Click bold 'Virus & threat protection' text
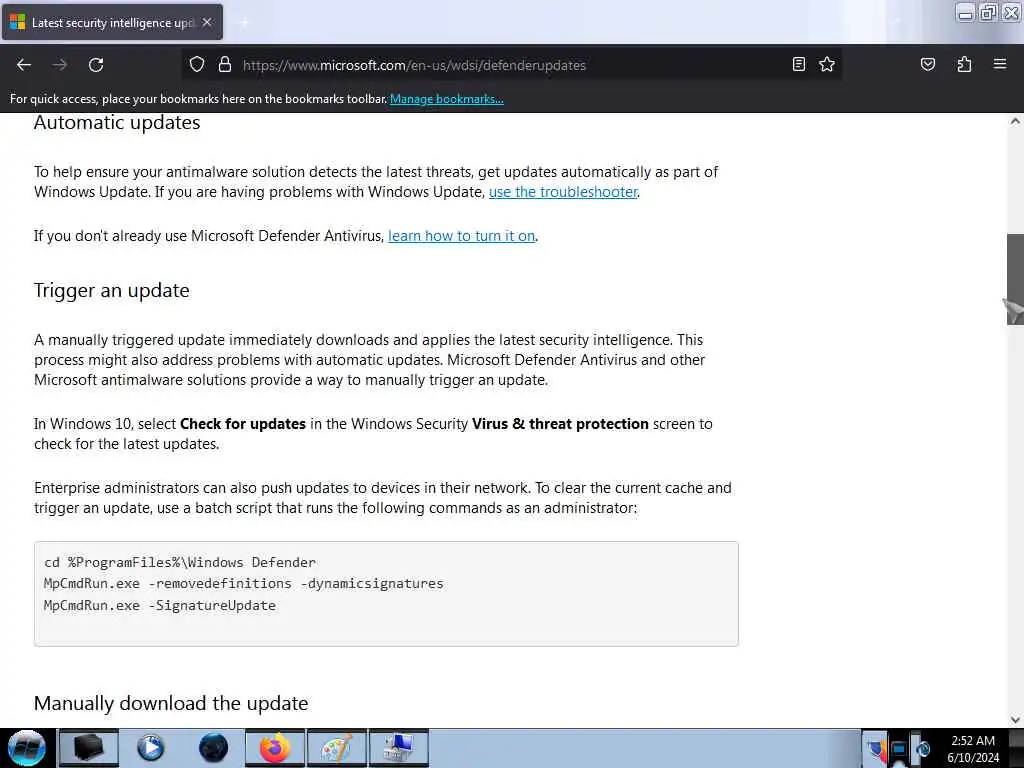This screenshot has width=1024, height=768. 560,424
